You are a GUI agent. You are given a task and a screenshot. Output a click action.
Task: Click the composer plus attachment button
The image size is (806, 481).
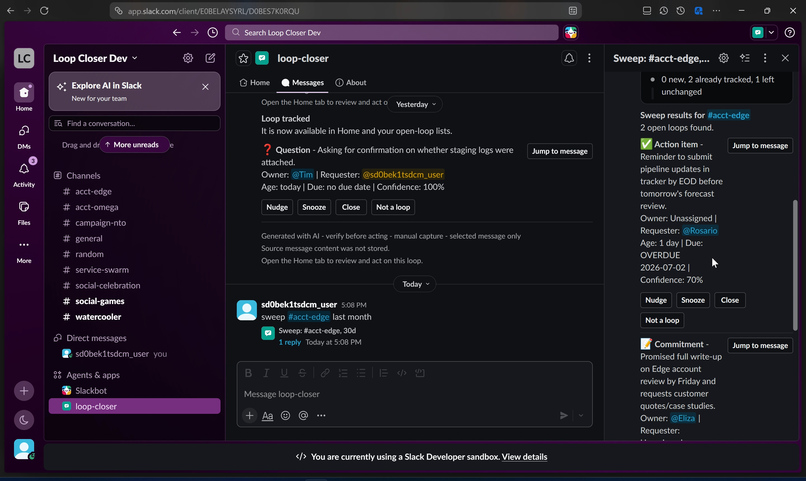click(249, 415)
